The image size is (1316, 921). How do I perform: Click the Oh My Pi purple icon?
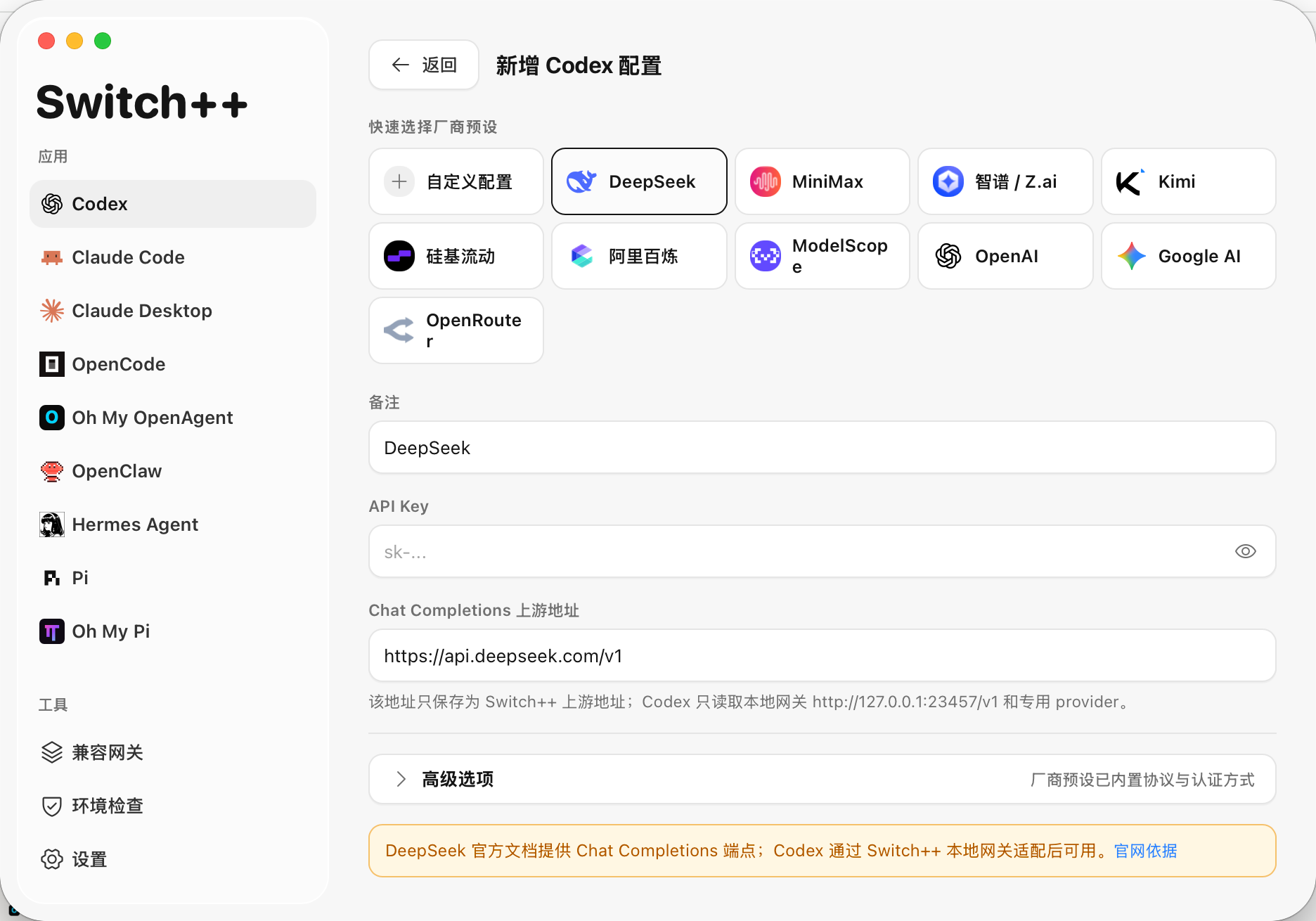point(52,631)
